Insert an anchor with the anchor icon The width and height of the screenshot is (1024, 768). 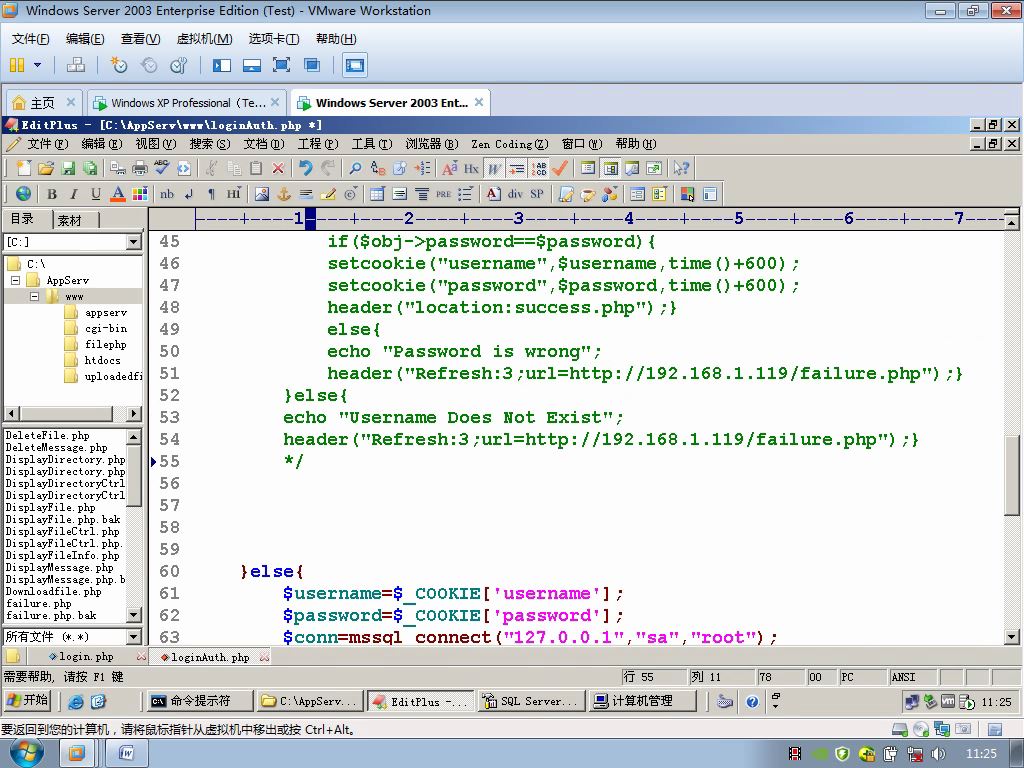pos(284,193)
